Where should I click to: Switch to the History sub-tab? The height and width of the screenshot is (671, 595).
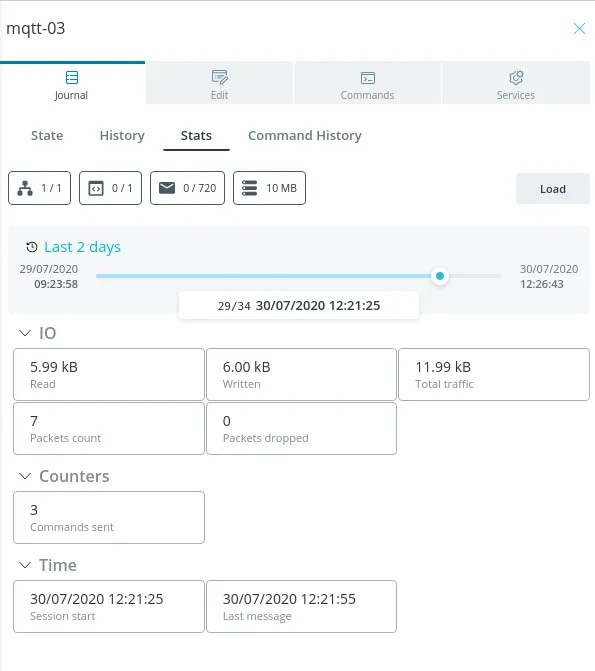(x=122, y=136)
